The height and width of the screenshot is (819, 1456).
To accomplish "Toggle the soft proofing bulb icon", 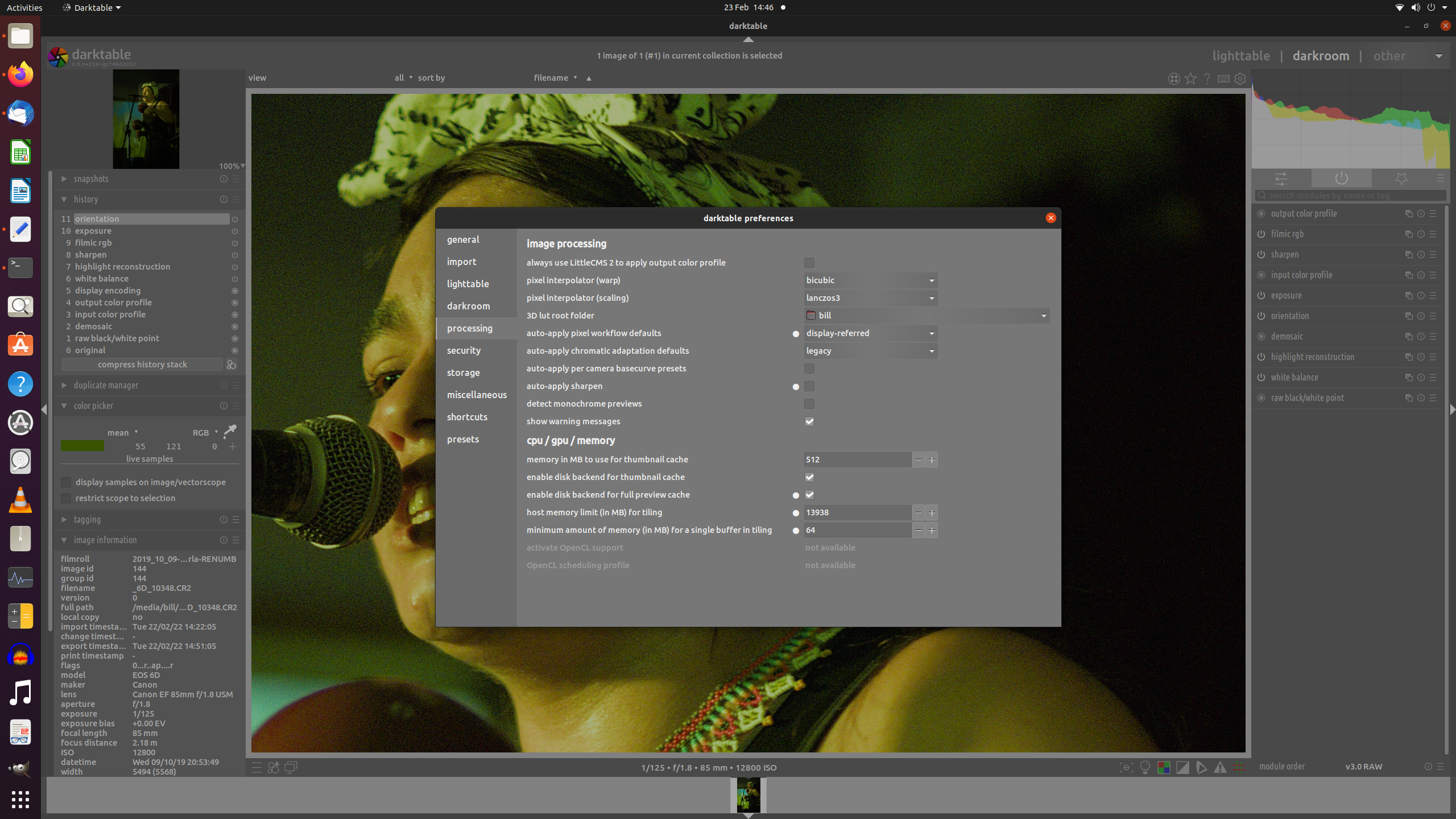I will [x=1145, y=767].
